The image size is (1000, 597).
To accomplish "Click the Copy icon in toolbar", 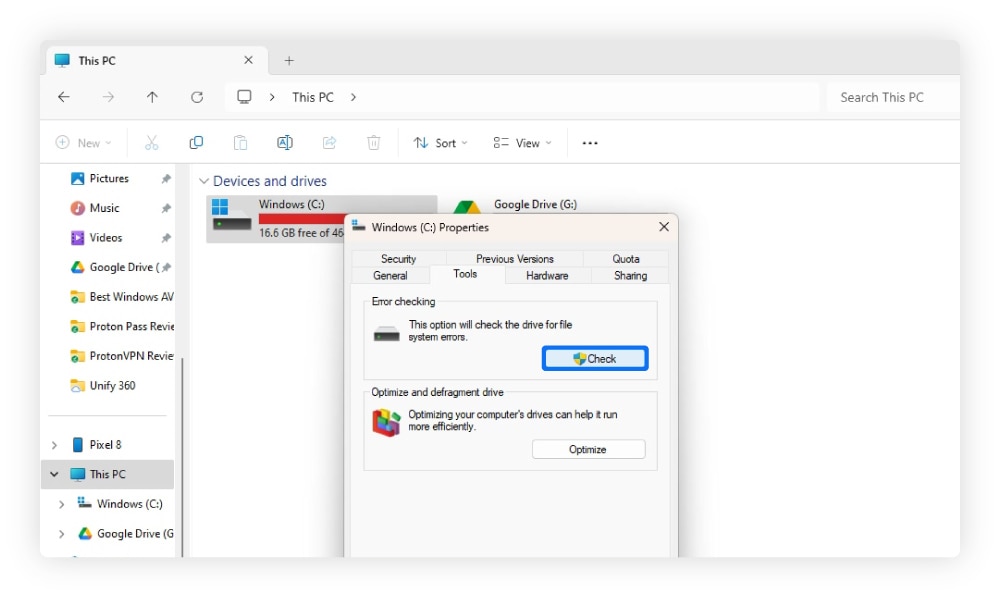I will [x=196, y=143].
